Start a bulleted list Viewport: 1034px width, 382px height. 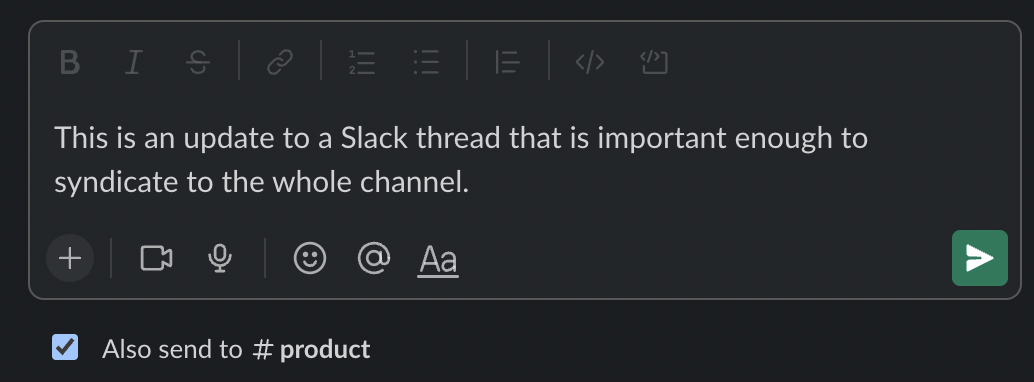(x=426, y=63)
